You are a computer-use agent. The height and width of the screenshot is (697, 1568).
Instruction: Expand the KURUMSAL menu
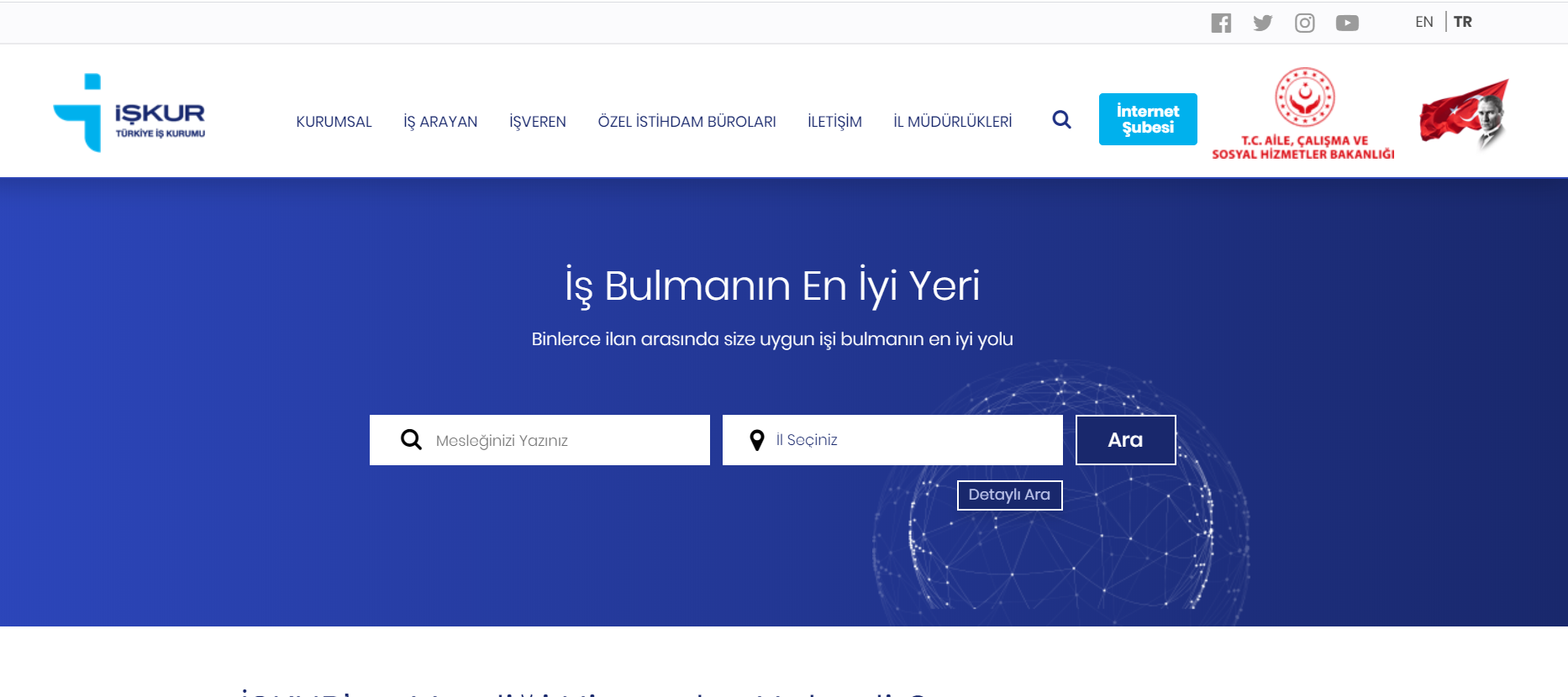(x=334, y=122)
